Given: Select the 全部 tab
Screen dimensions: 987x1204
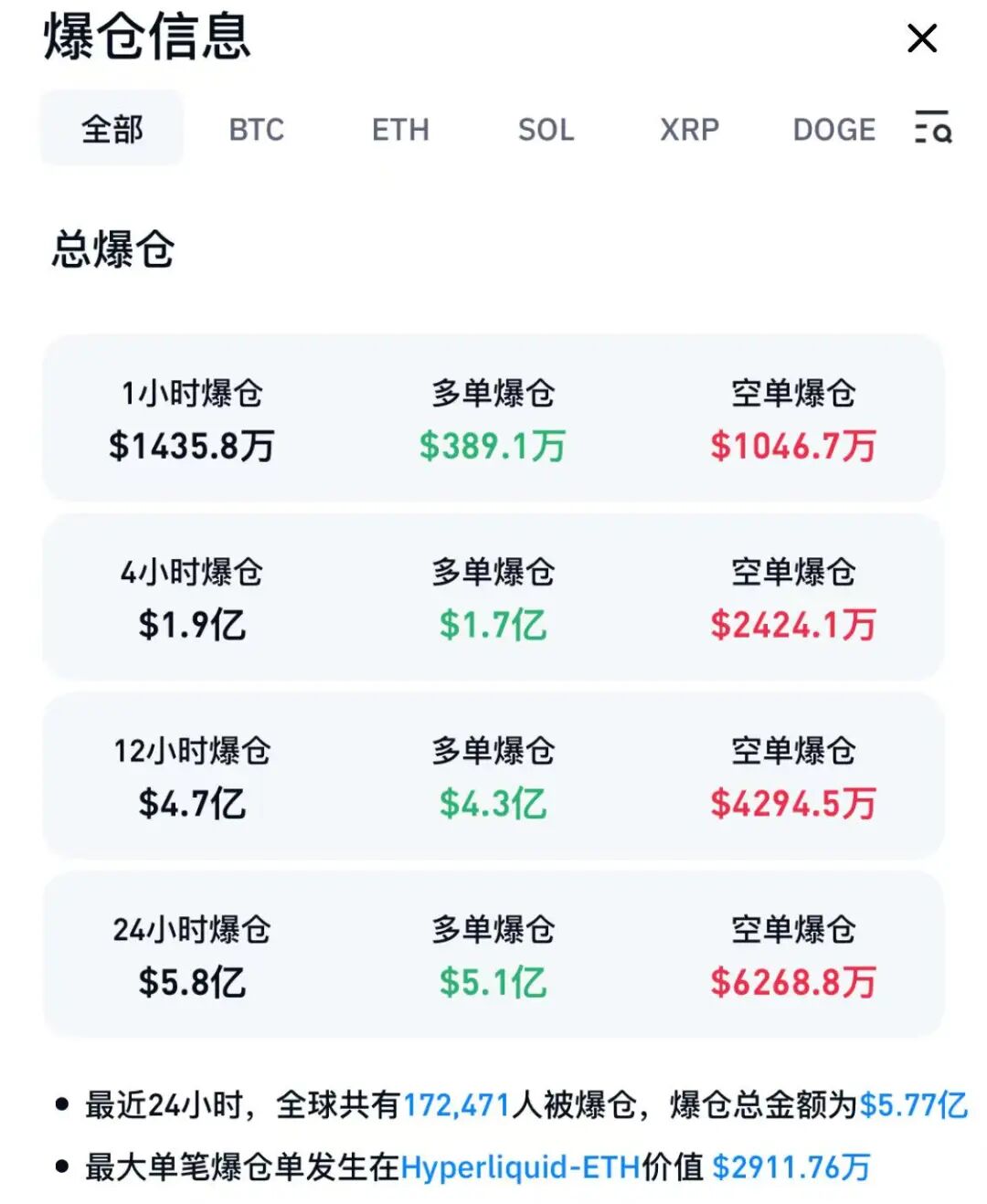Looking at the screenshot, I should [x=111, y=129].
